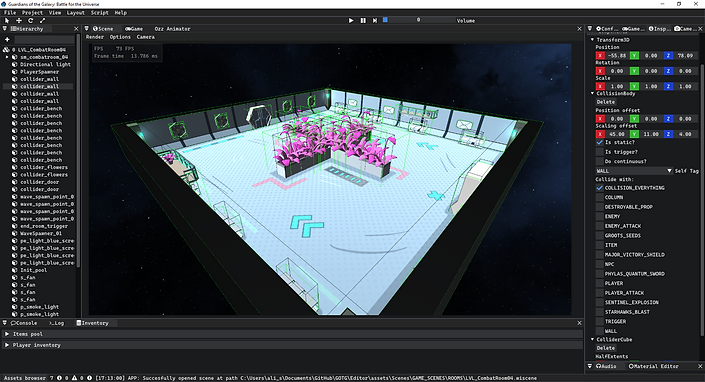
Task: Expand the Items pool section
Action: point(7,334)
